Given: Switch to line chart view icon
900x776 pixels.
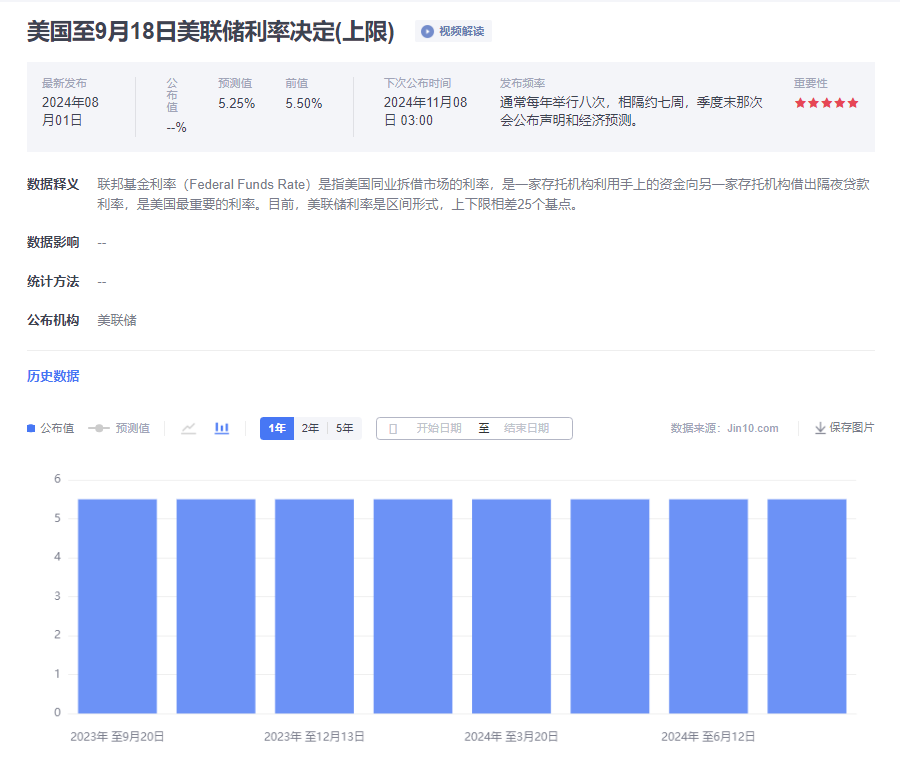Looking at the screenshot, I should point(188,428).
